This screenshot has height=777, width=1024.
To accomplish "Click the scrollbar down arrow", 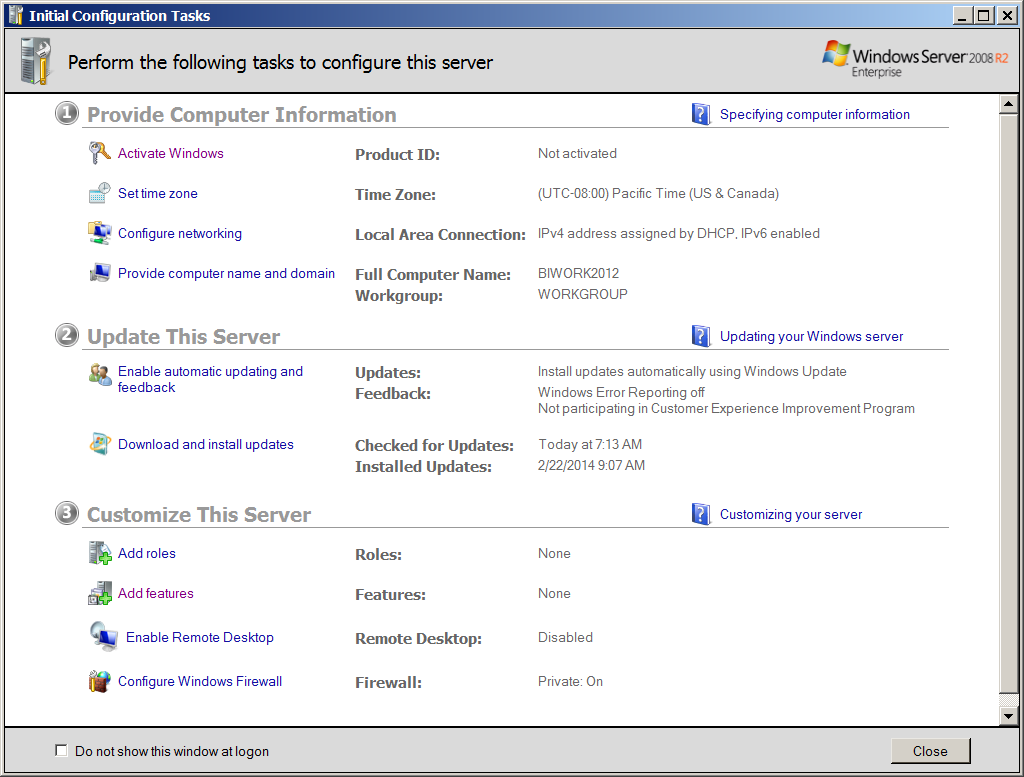I will tap(1009, 715).
